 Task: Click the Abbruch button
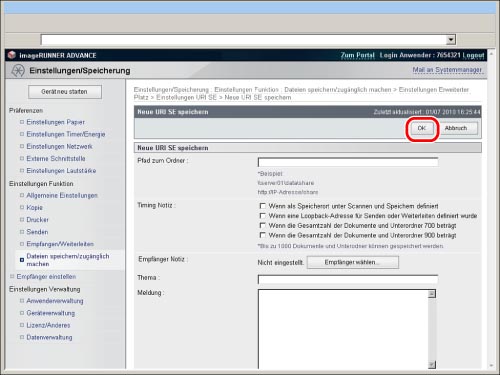point(456,128)
